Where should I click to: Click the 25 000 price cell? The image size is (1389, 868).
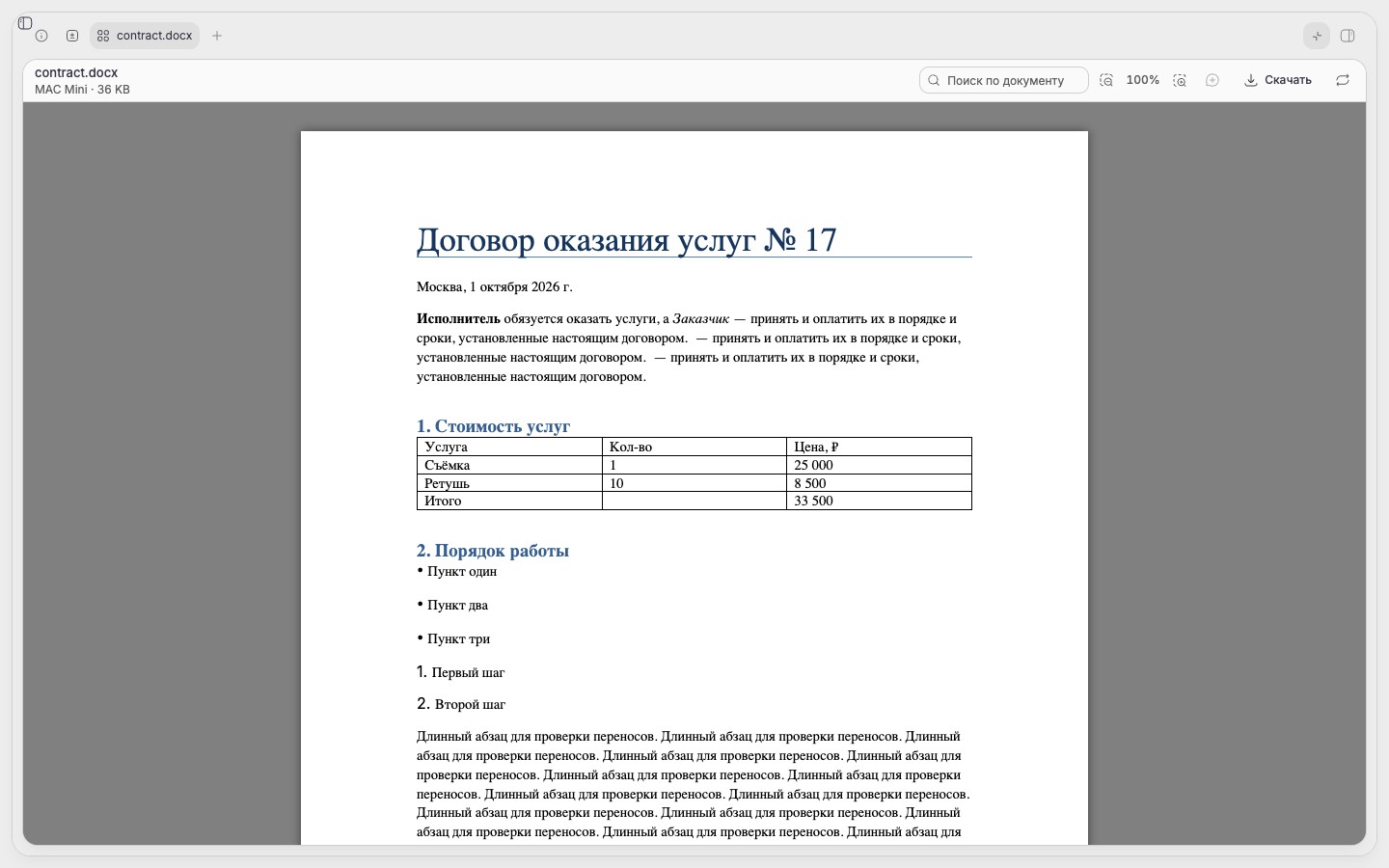click(x=879, y=465)
